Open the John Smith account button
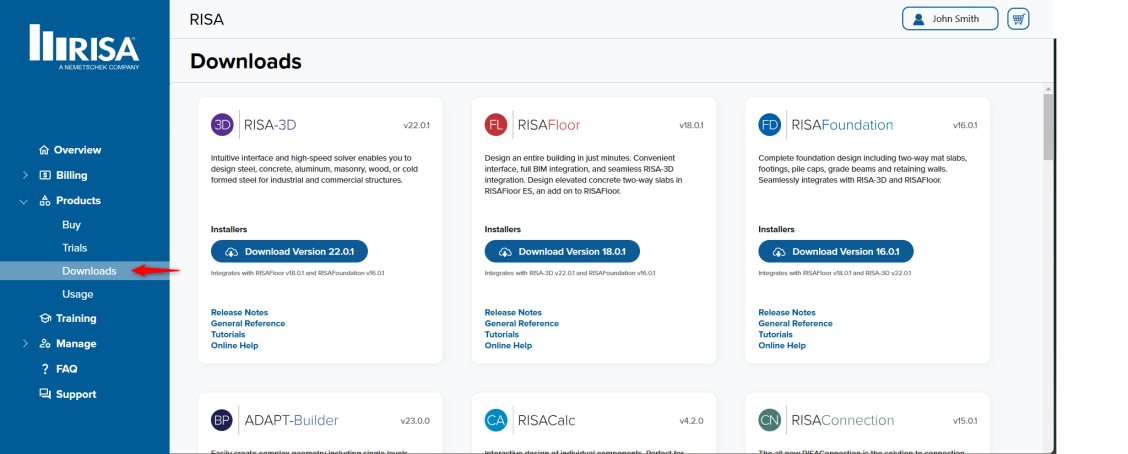This screenshot has height=454, width=1128. pos(949,19)
